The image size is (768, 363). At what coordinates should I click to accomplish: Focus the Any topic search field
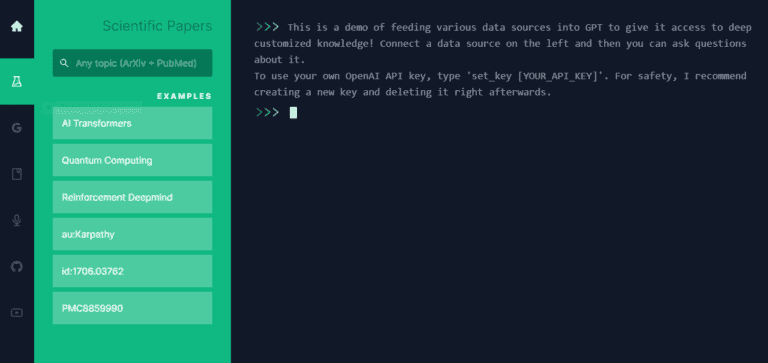[132, 63]
